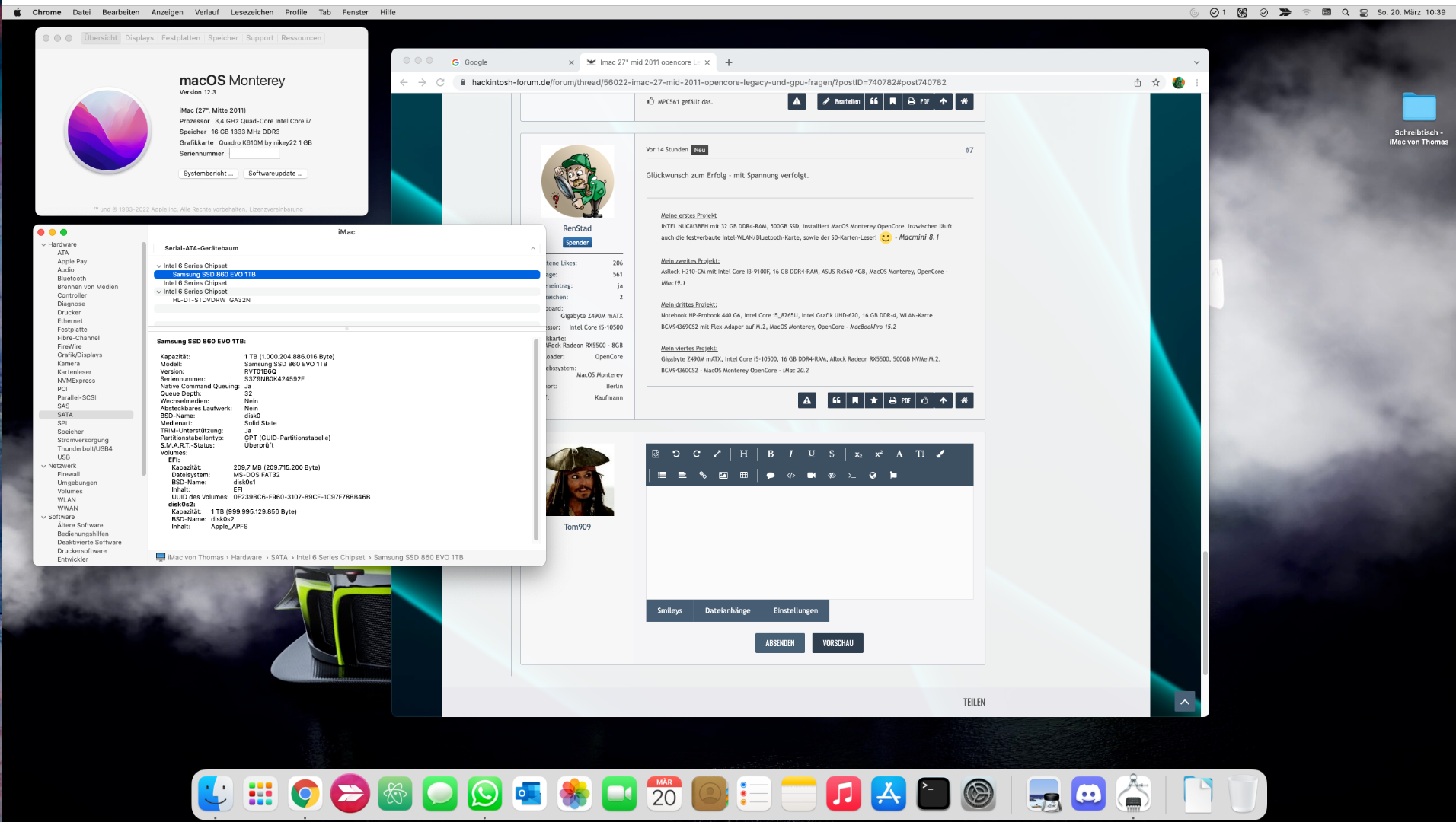The image size is (1456, 822).
Task: Apply subscript in the reply editor
Action: pyautogui.click(x=858, y=454)
